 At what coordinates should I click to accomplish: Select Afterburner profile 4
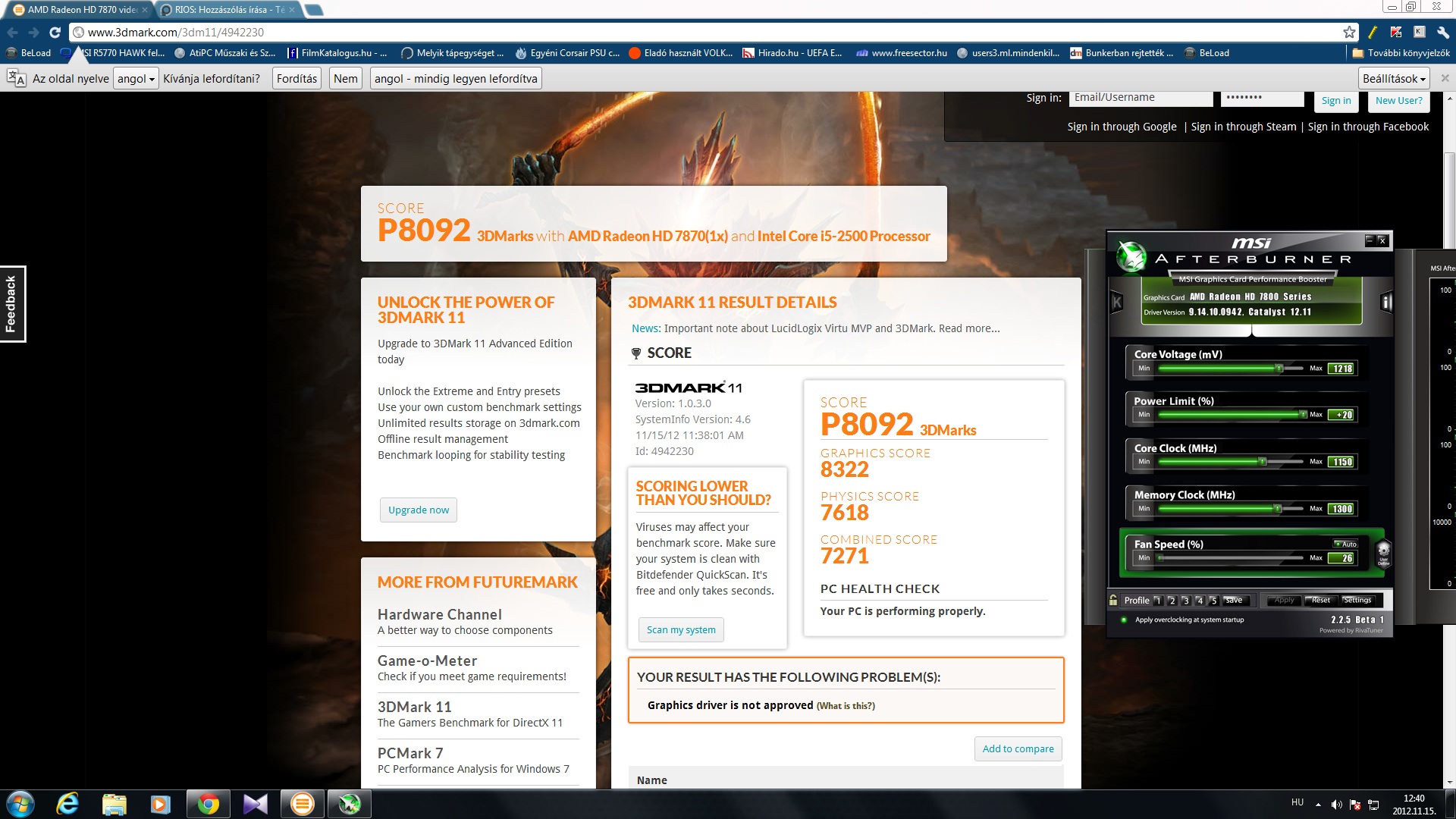click(1199, 600)
